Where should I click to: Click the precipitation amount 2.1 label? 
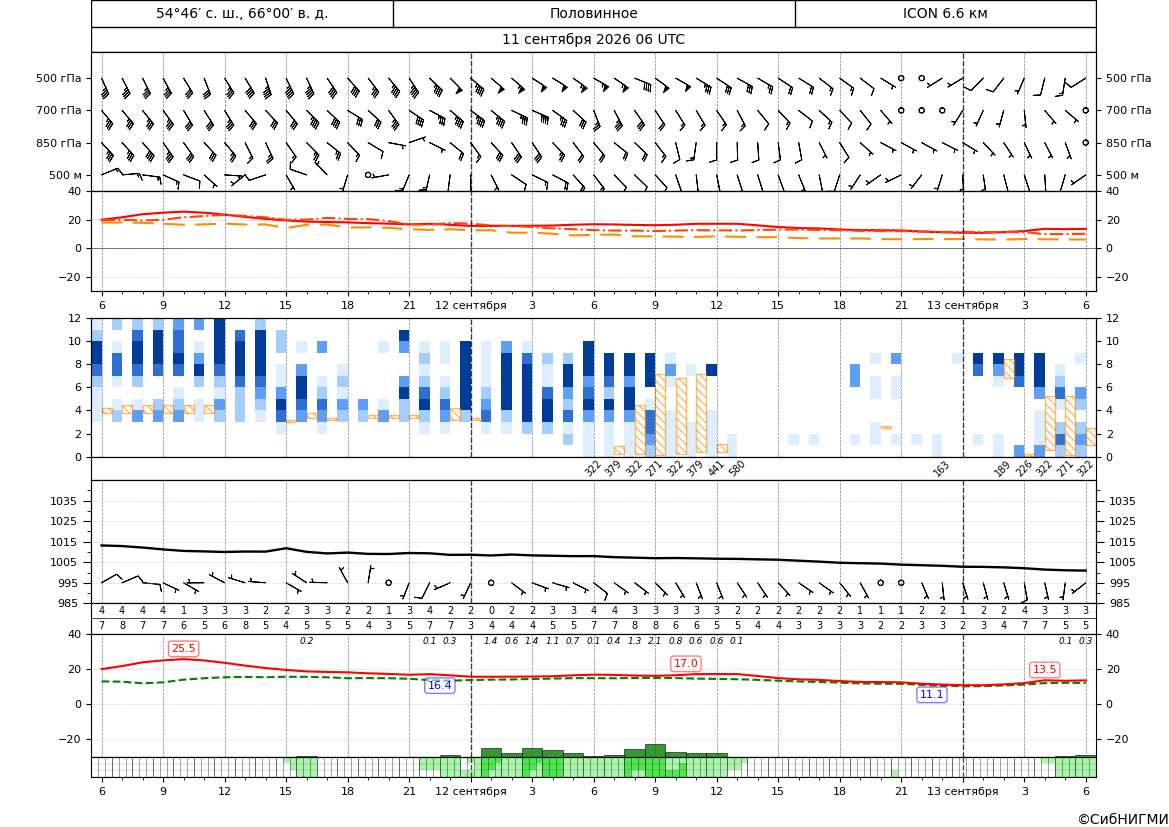(x=655, y=641)
